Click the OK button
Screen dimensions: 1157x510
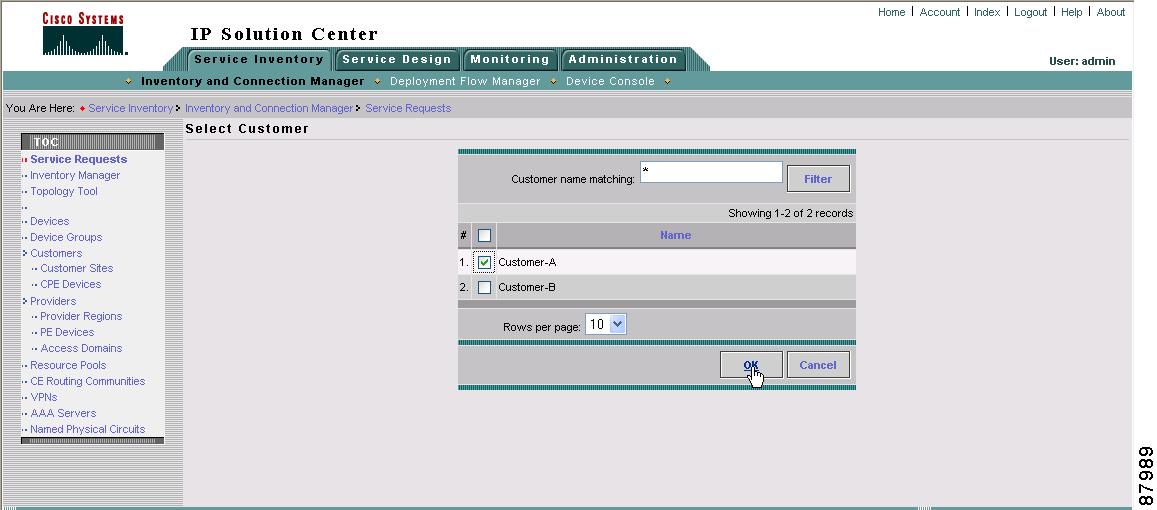[x=751, y=365]
